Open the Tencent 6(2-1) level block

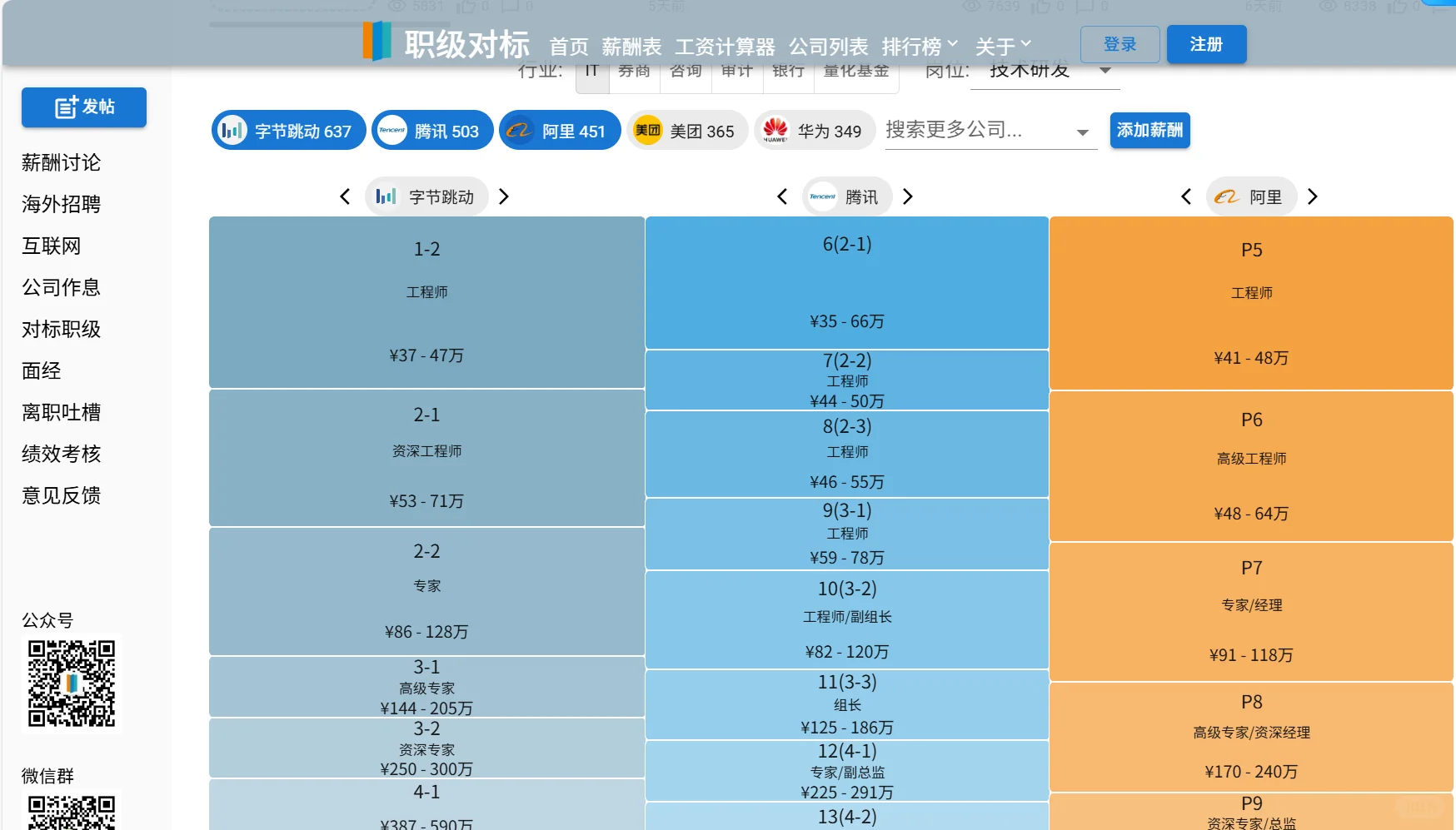pyautogui.click(x=847, y=283)
